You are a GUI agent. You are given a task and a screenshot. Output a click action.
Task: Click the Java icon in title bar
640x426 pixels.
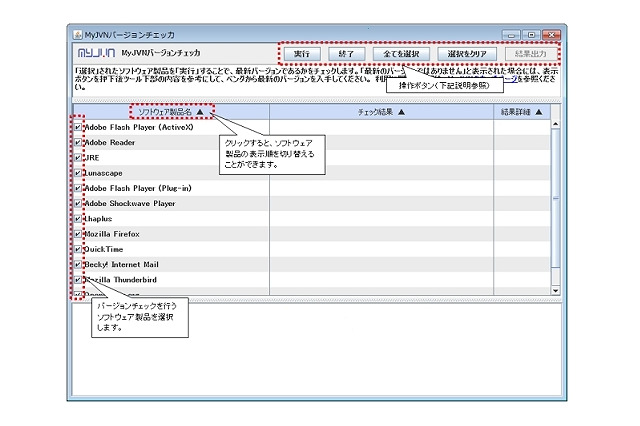tap(78, 35)
